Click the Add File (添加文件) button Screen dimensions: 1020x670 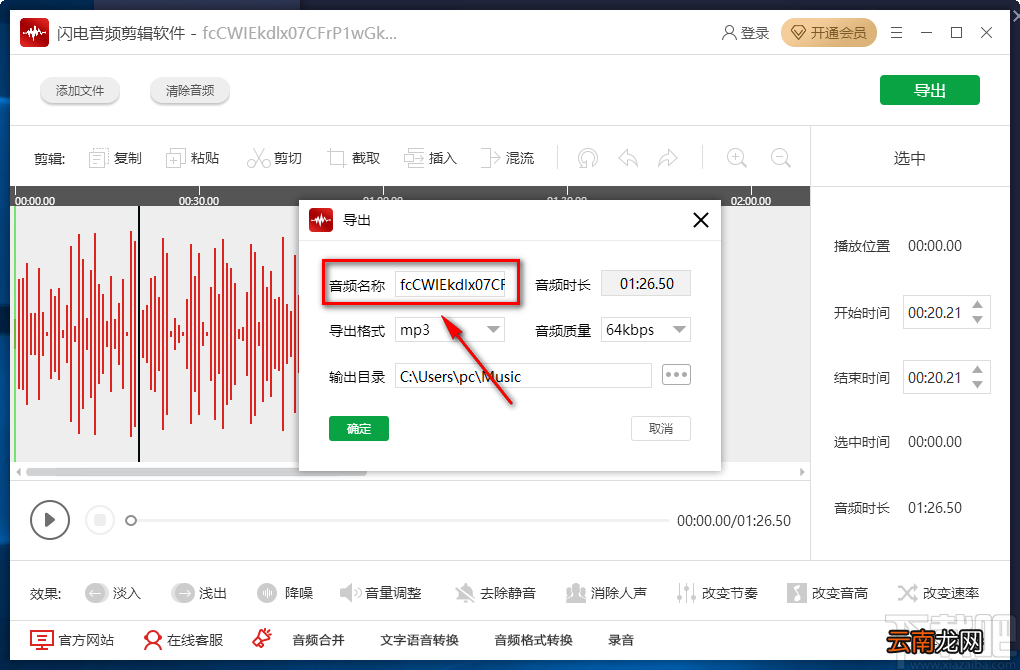click(80, 90)
